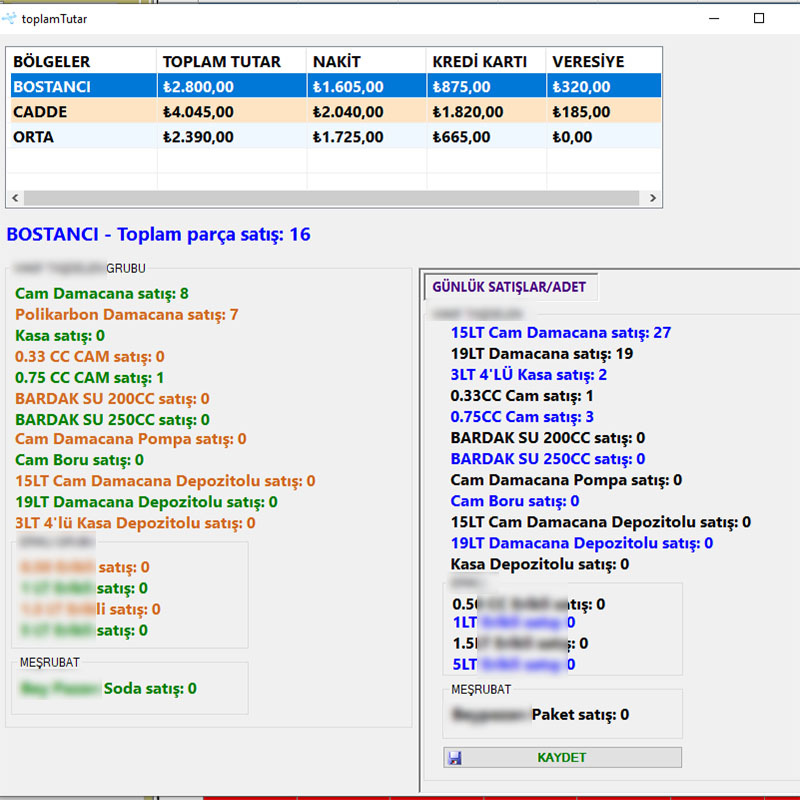Select the KREDİ KARTI column header
This screenshot has height=800, width=800.
pyautogui.click(x=479, y=61)
